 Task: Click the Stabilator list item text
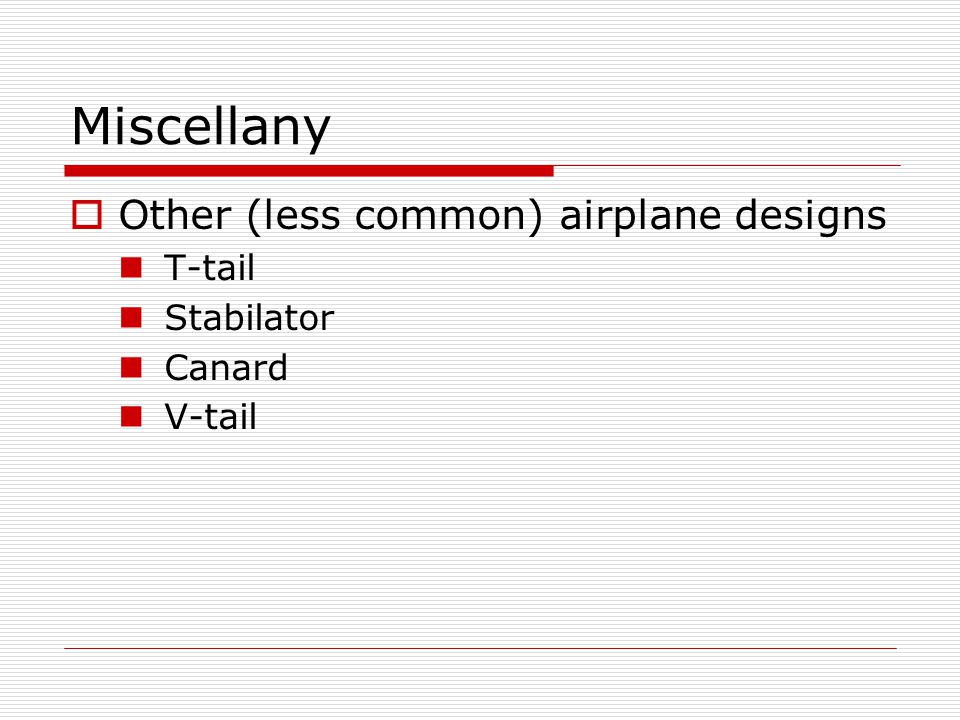click(x=249, y=318)
